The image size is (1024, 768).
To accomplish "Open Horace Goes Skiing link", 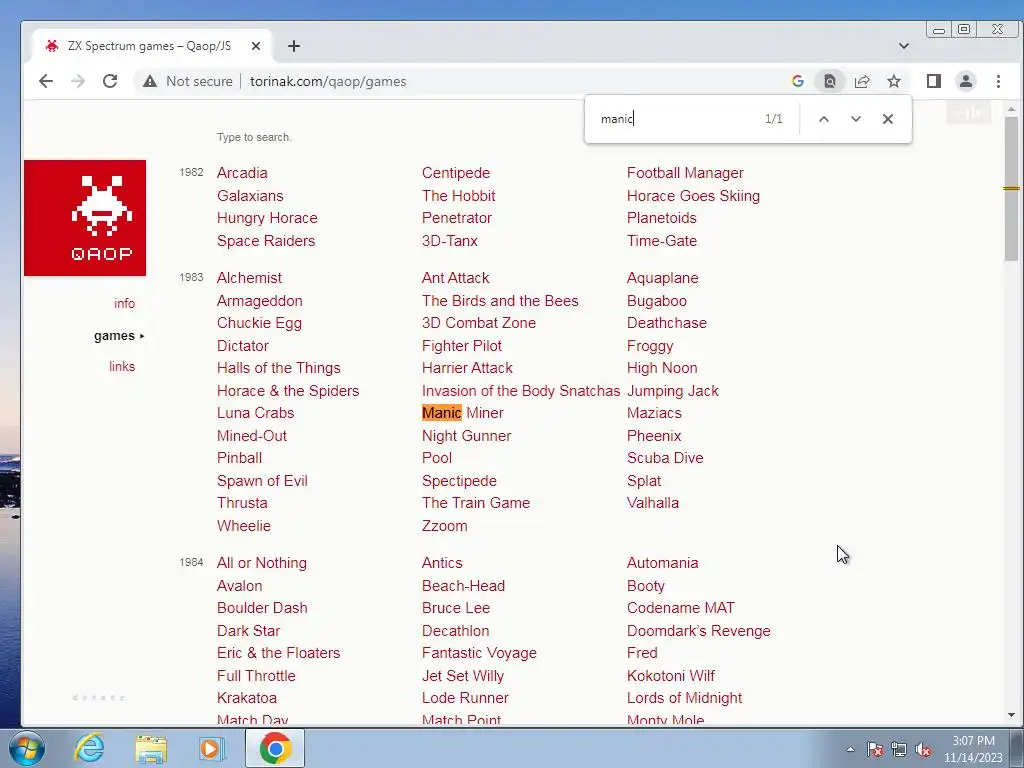I will [x=693, y=196].
